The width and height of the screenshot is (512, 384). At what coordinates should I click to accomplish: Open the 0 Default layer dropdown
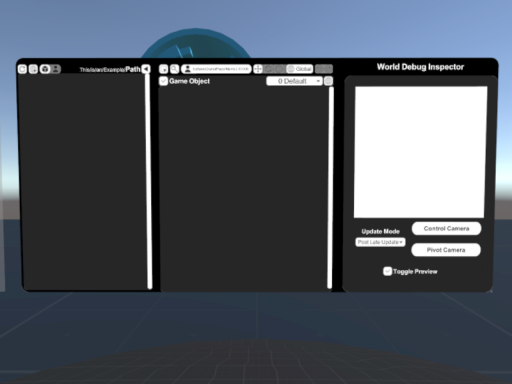(294, 81)
